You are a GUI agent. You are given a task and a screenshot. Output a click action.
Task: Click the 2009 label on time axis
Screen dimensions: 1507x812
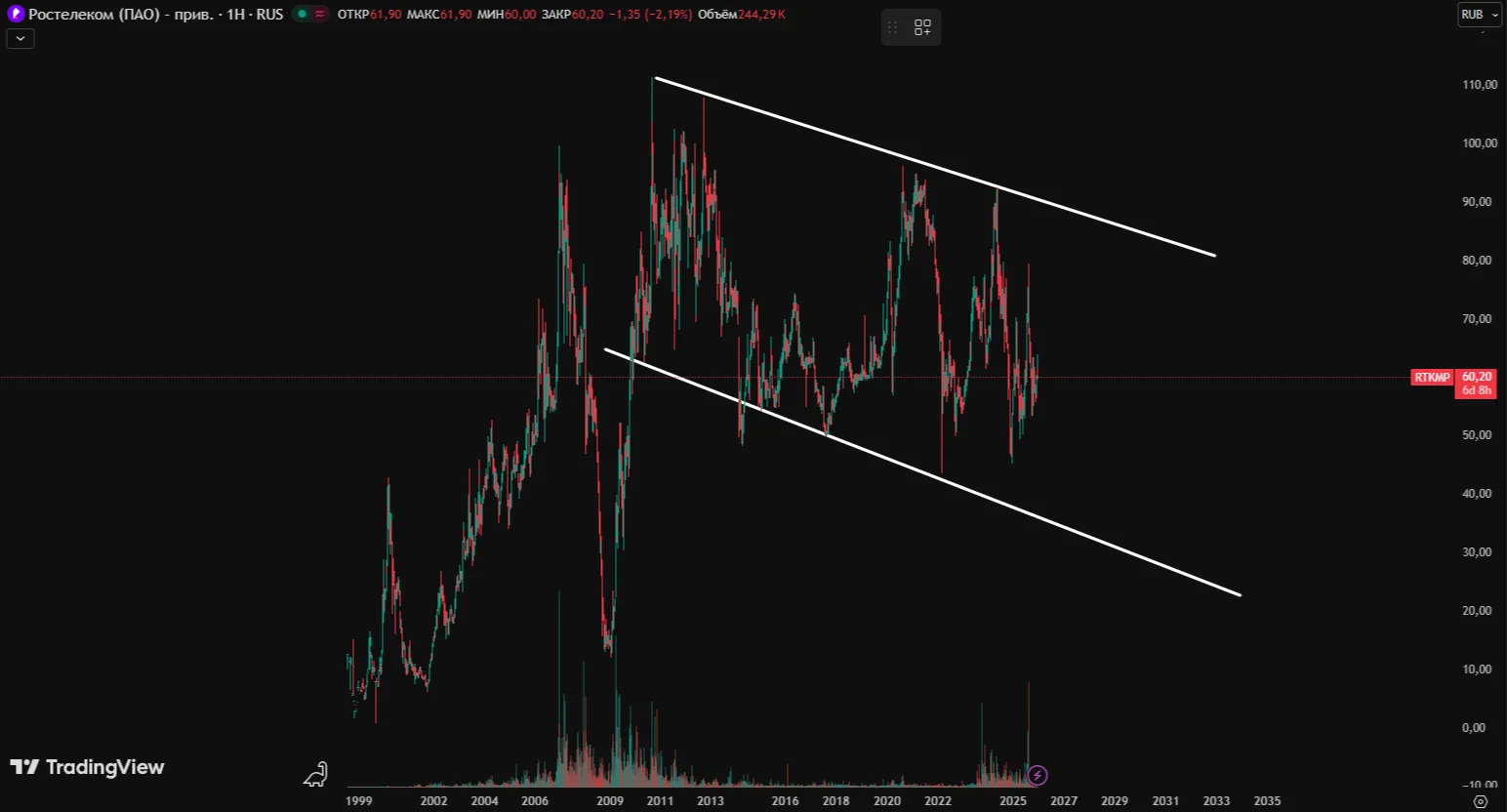pyautogui.click(x=610, y=801)
